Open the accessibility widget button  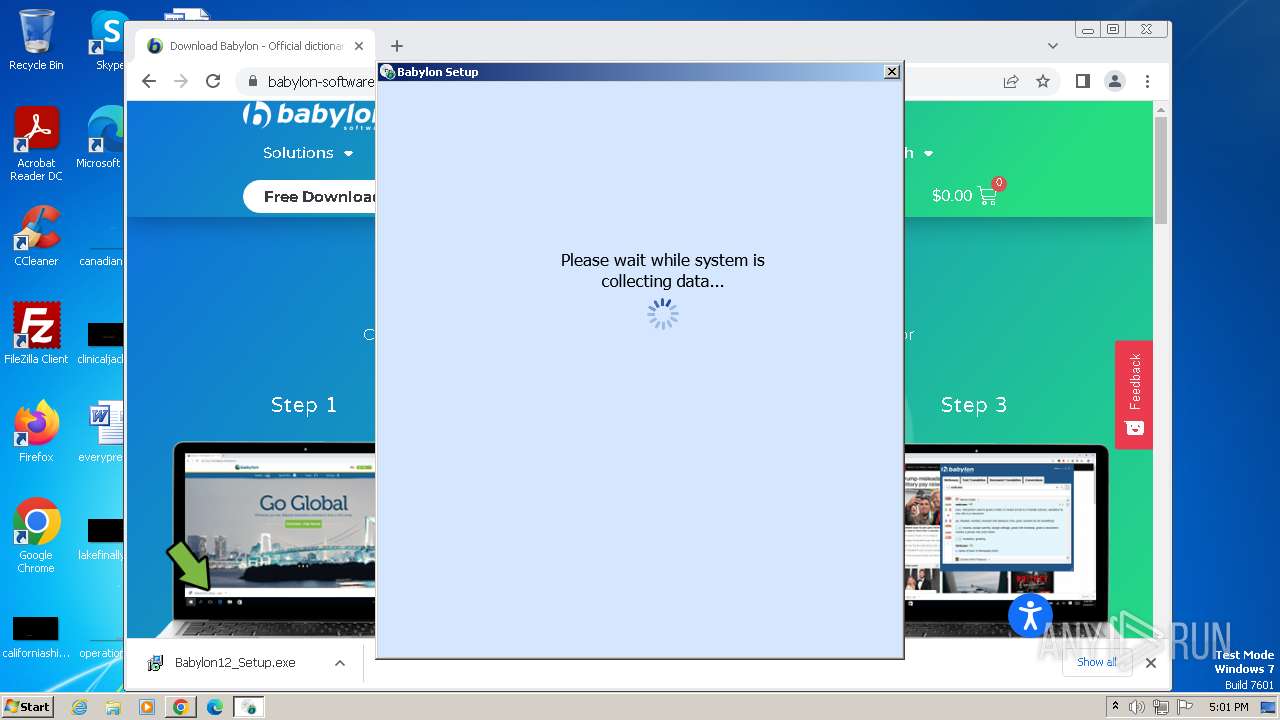click(1030, 615)
